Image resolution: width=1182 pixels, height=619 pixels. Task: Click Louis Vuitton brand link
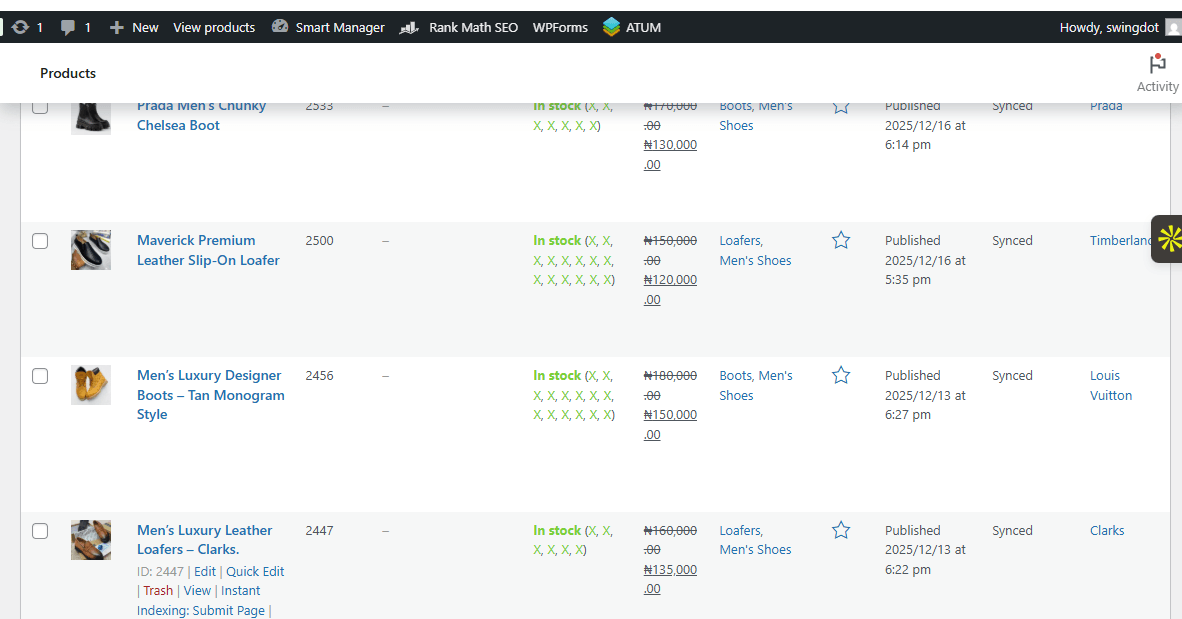1110,385
